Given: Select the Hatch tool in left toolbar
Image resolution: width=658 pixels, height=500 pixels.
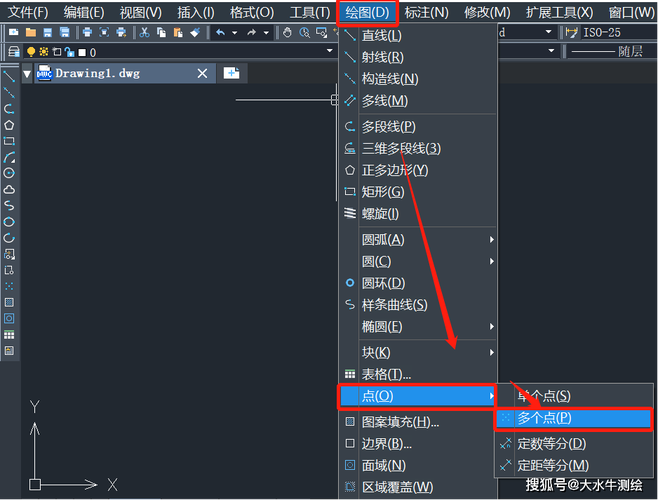Looking at the screenshot, I should pyautogui.click(x=9, y=302).
